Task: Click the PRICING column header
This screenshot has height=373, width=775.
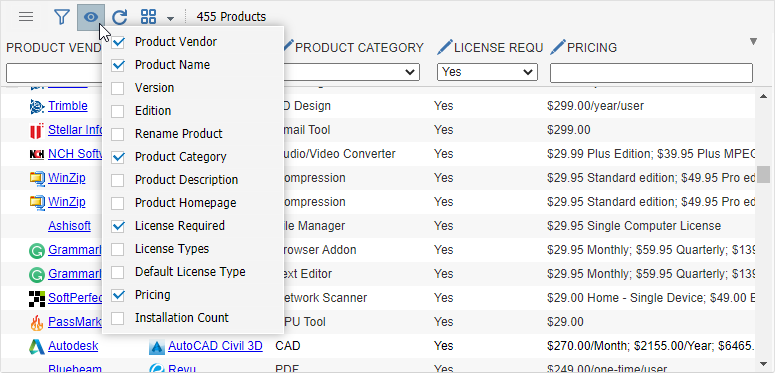Action: 592,48
